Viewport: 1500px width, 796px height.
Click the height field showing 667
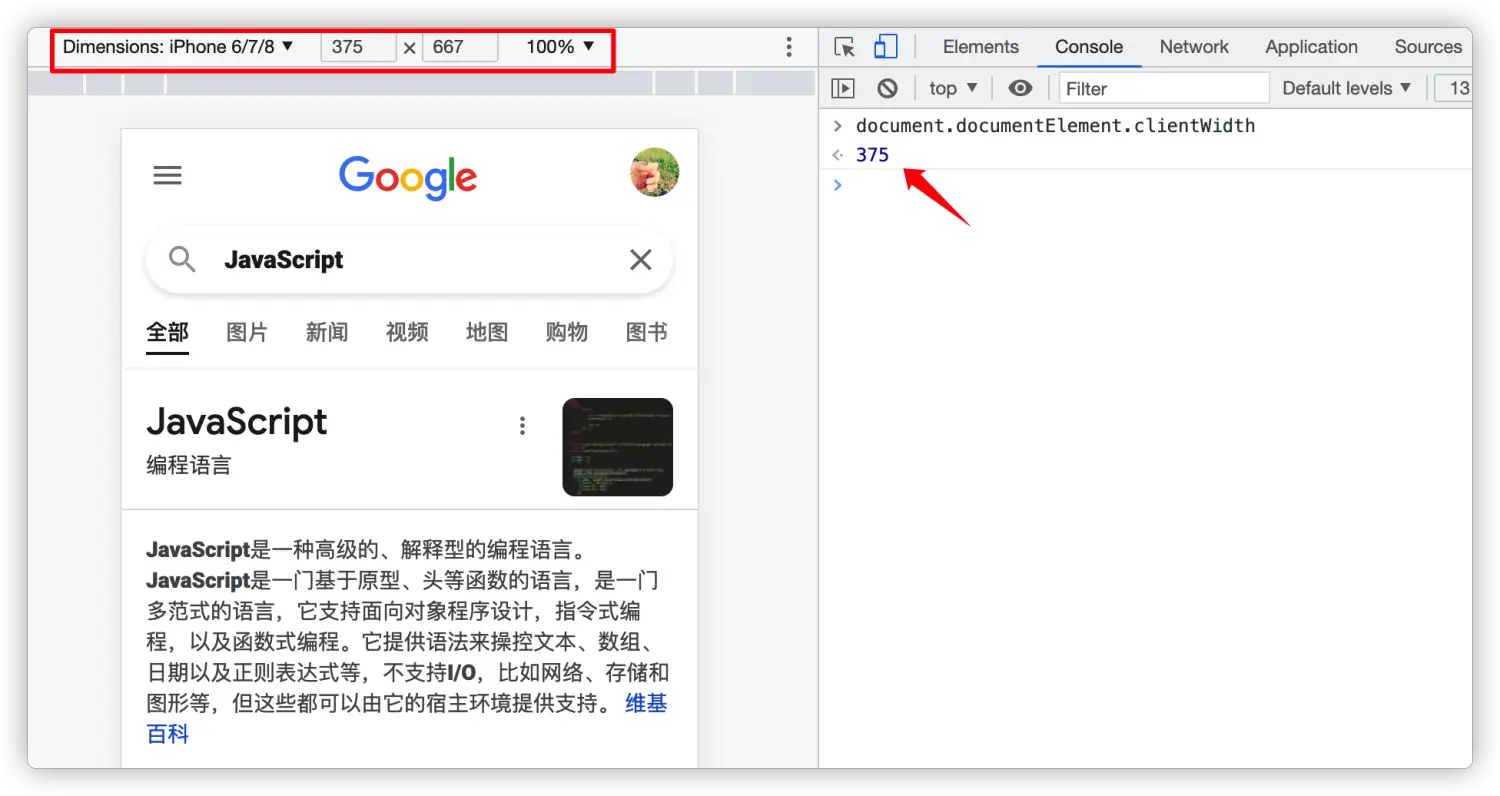coord(460,47)
